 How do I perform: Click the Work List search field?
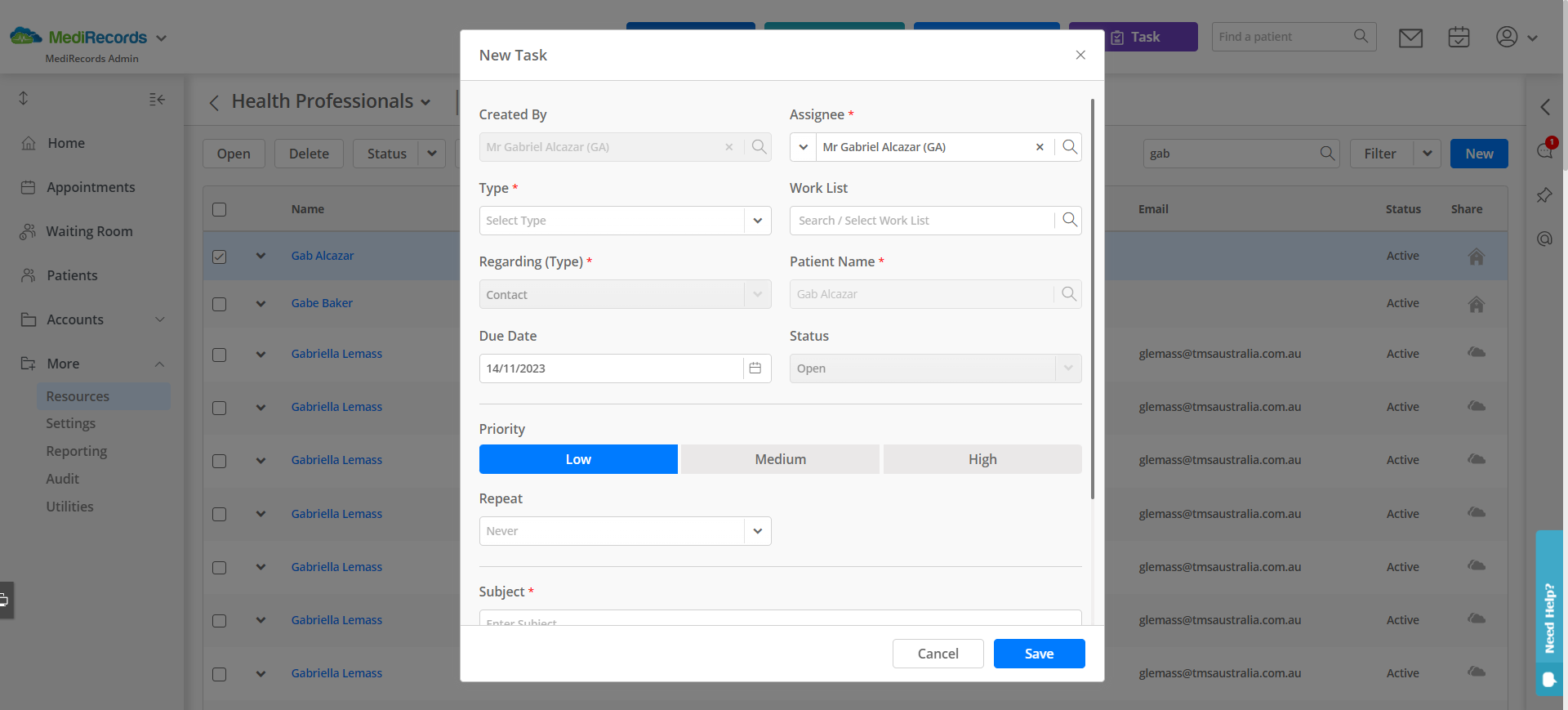point(923,221)
